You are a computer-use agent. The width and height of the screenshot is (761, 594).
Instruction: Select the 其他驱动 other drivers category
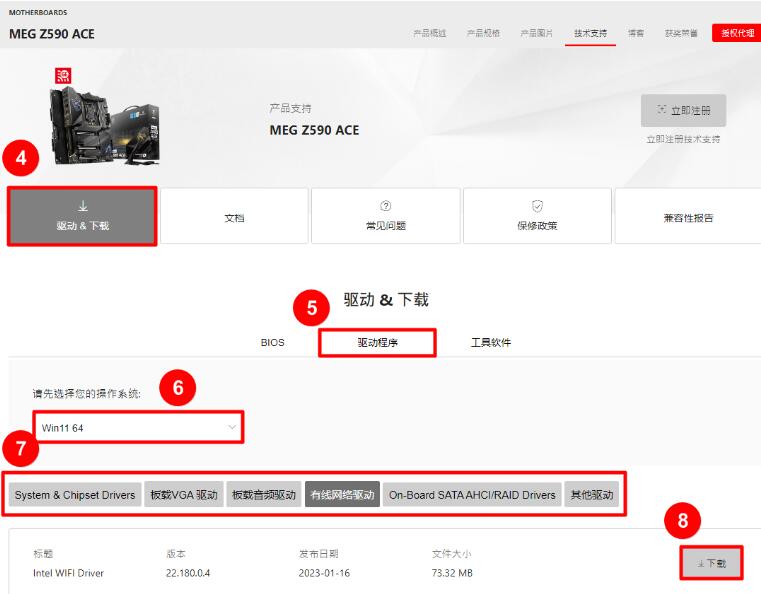[x=592, y=495]
